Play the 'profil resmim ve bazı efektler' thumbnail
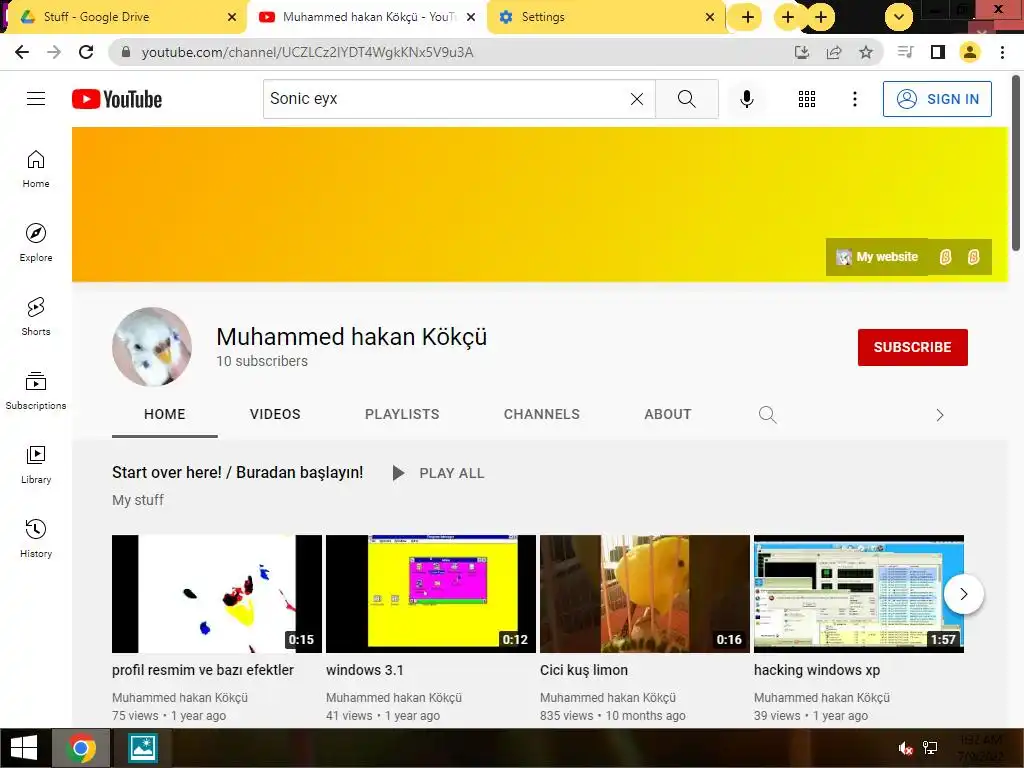This screenshot has height=768, width=1024. 217,594
